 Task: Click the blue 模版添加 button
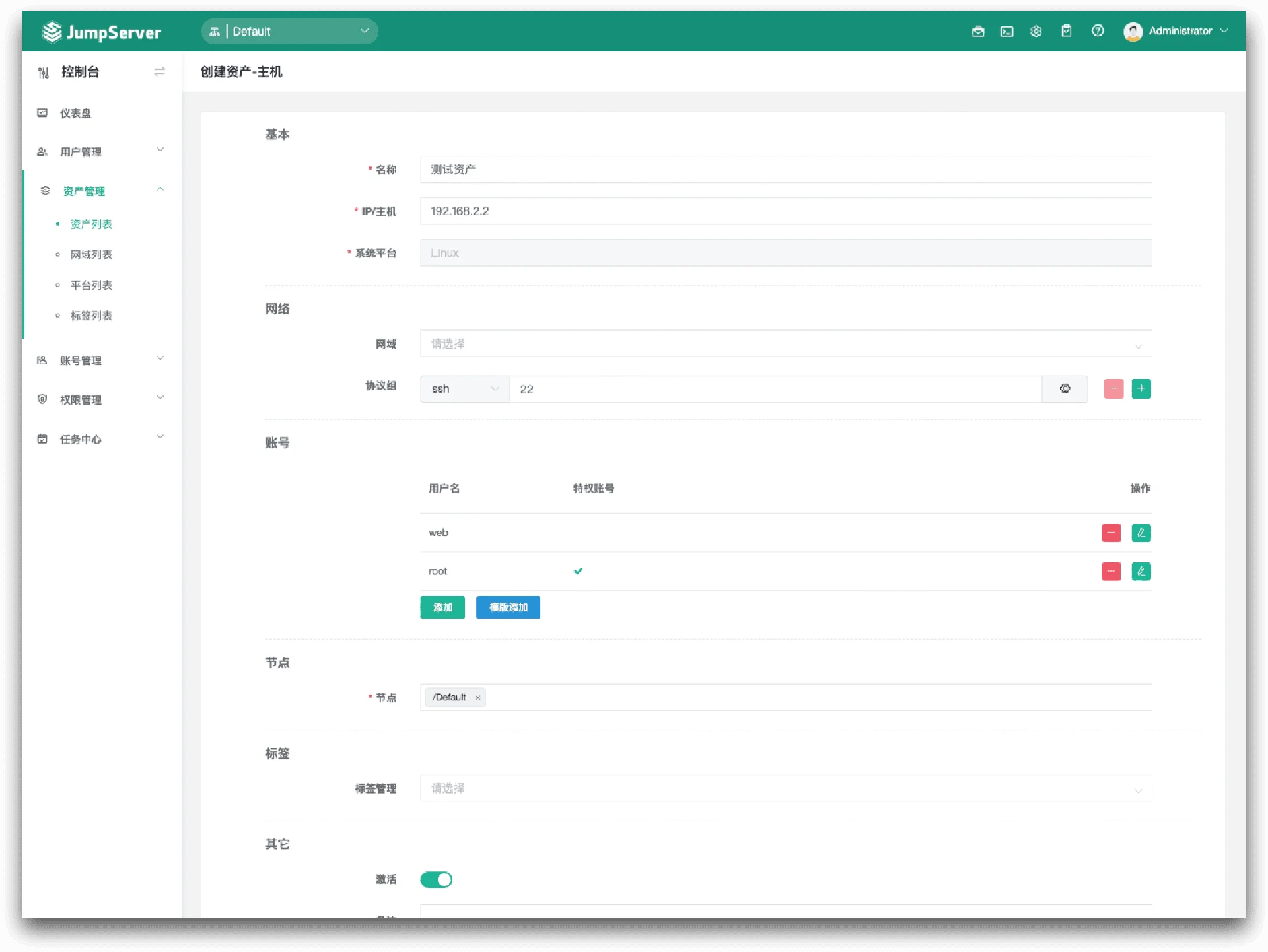click(x=508, y=607)
